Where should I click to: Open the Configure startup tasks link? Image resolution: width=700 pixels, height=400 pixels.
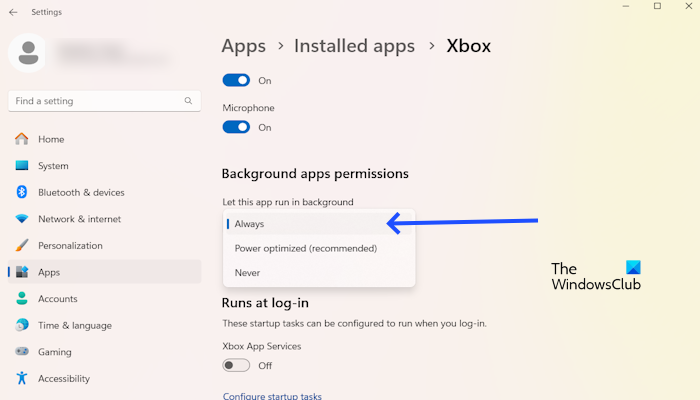(272, 396)
